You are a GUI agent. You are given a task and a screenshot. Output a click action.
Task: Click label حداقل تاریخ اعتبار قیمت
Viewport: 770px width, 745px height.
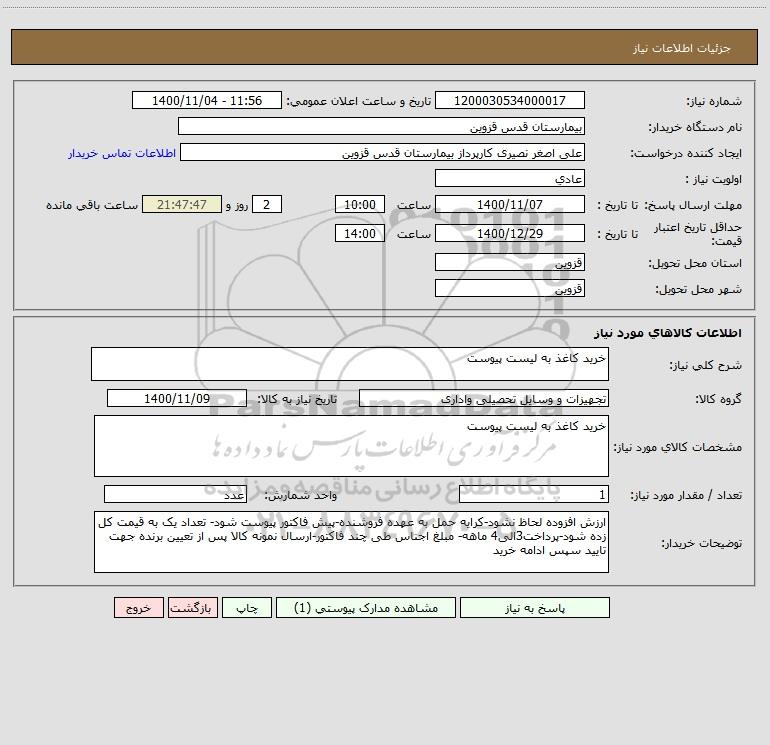698,234
